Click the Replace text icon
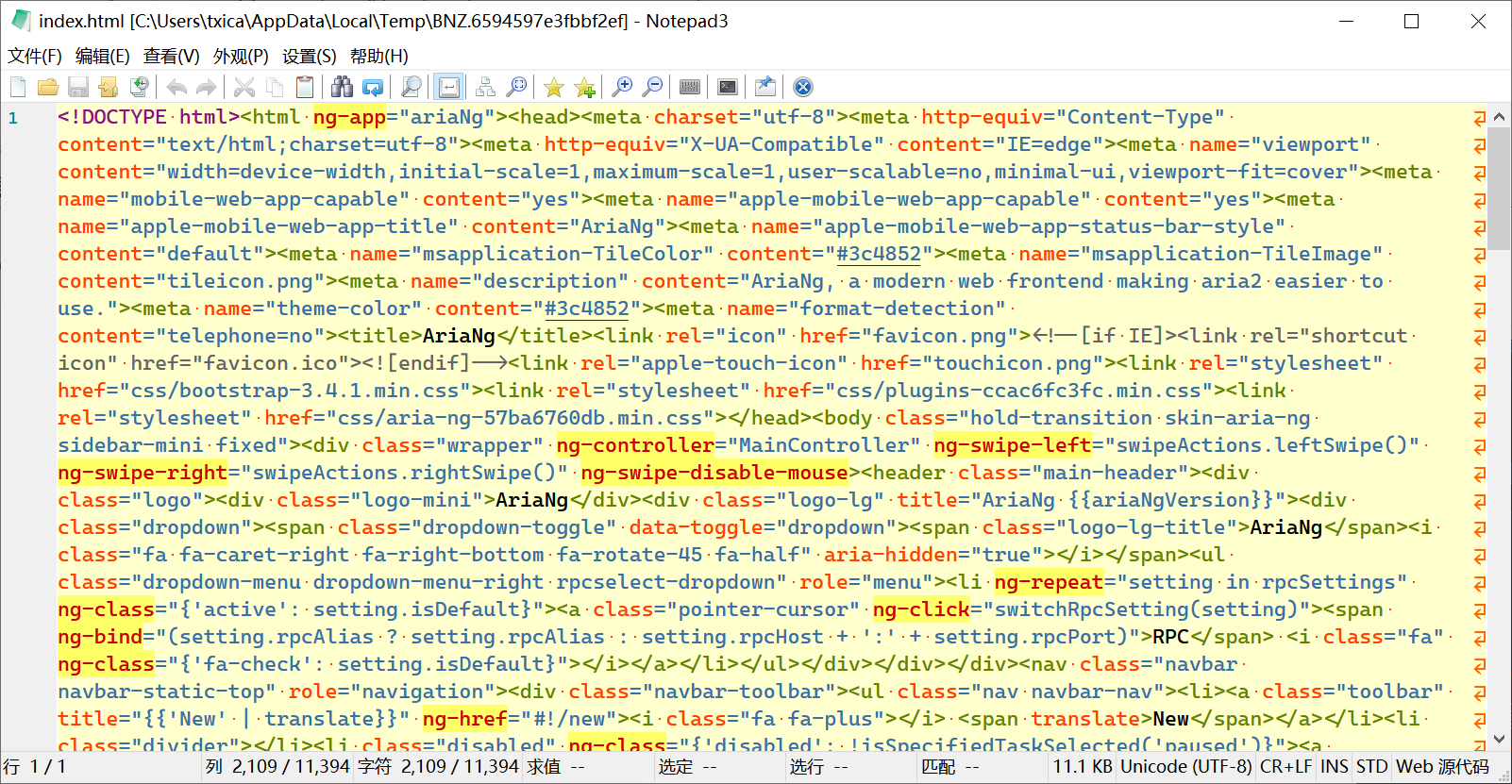The width and height of the screenshot is (1512, 784). click(373, 88)
